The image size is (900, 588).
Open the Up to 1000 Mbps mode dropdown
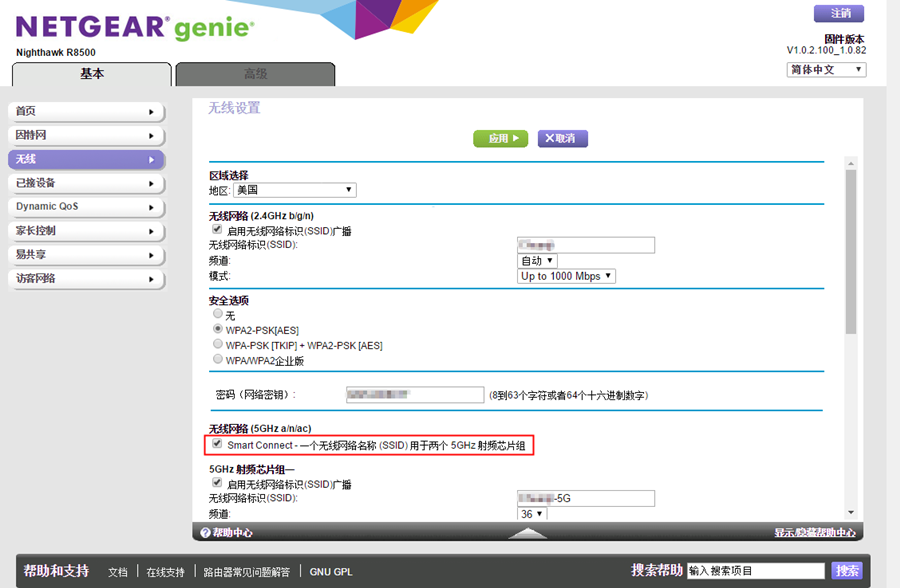tap(566, 276)
